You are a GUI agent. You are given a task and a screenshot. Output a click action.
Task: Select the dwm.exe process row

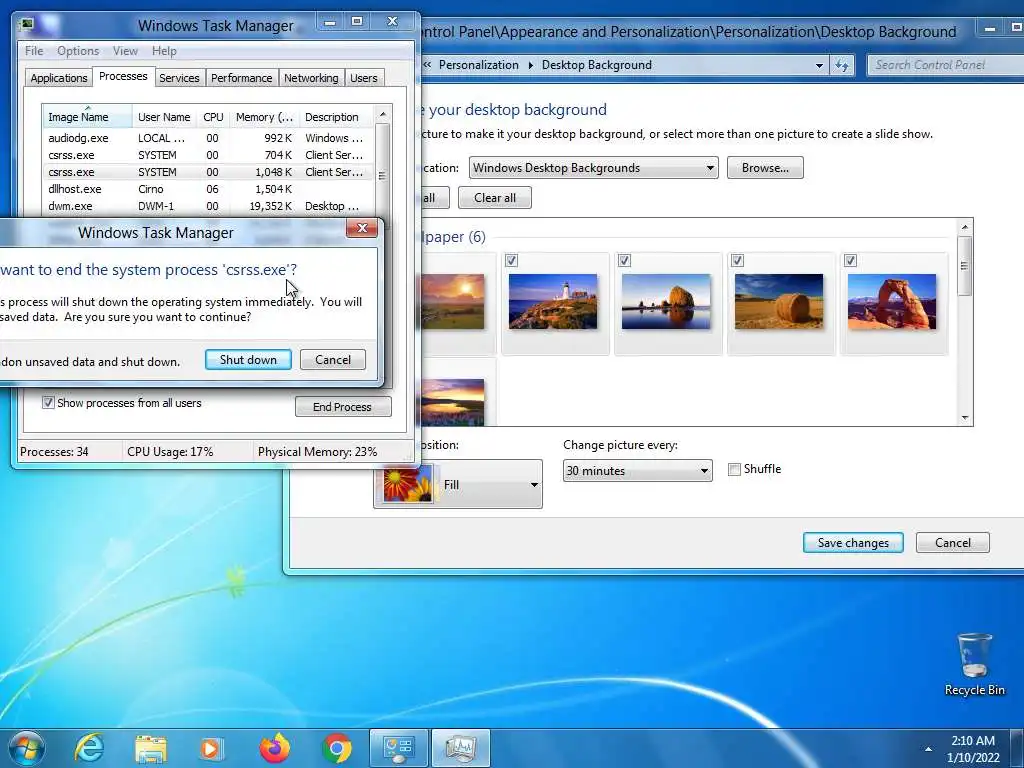[209, 206]
